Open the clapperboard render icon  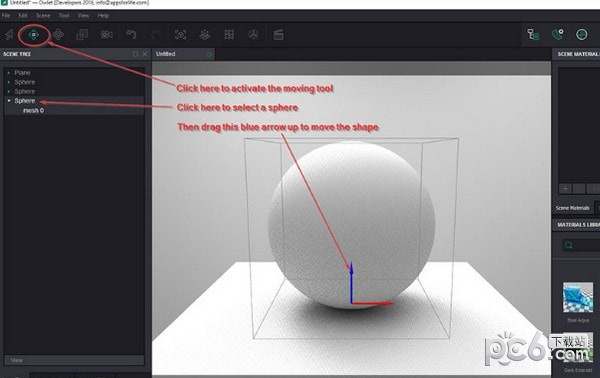tap(278, 35)
